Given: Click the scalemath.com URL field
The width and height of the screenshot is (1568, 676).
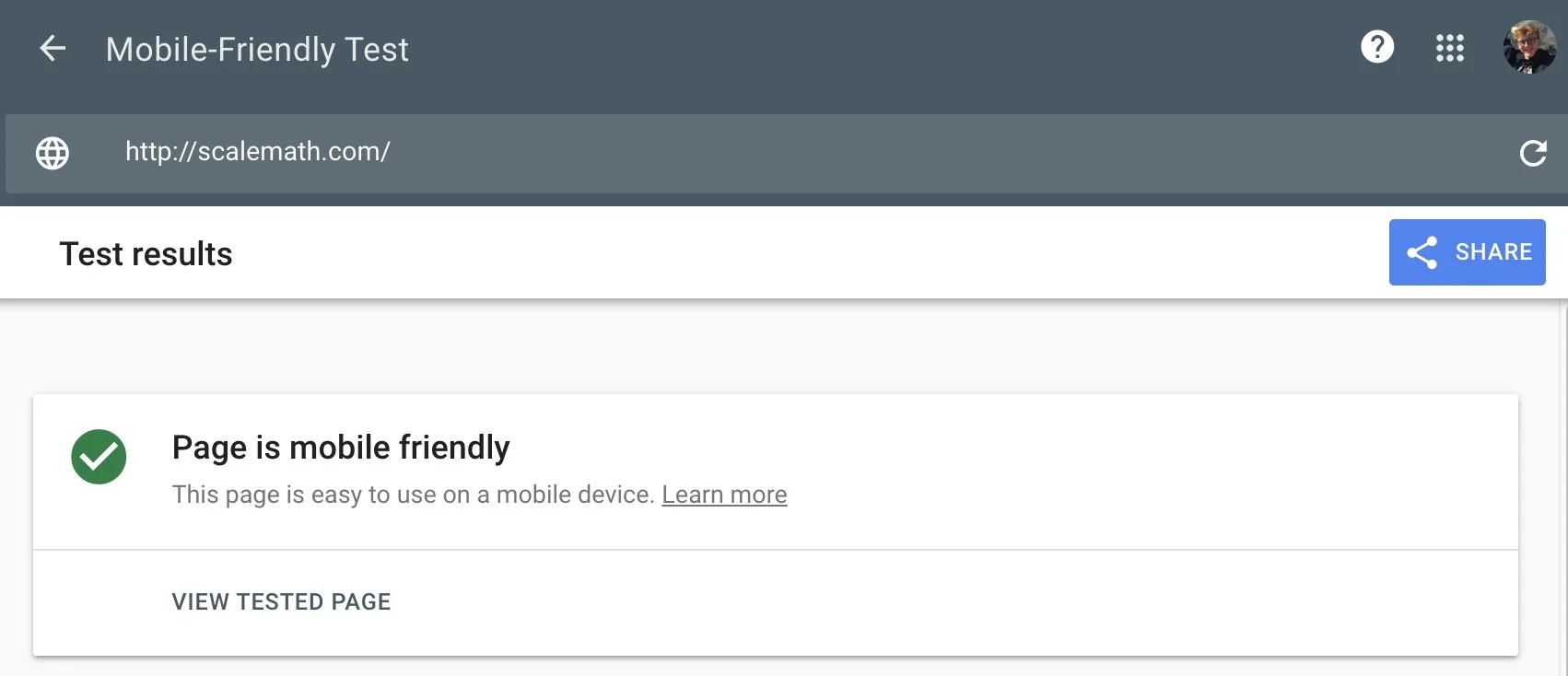Looking at the screenshot, I should coord(258,153).
